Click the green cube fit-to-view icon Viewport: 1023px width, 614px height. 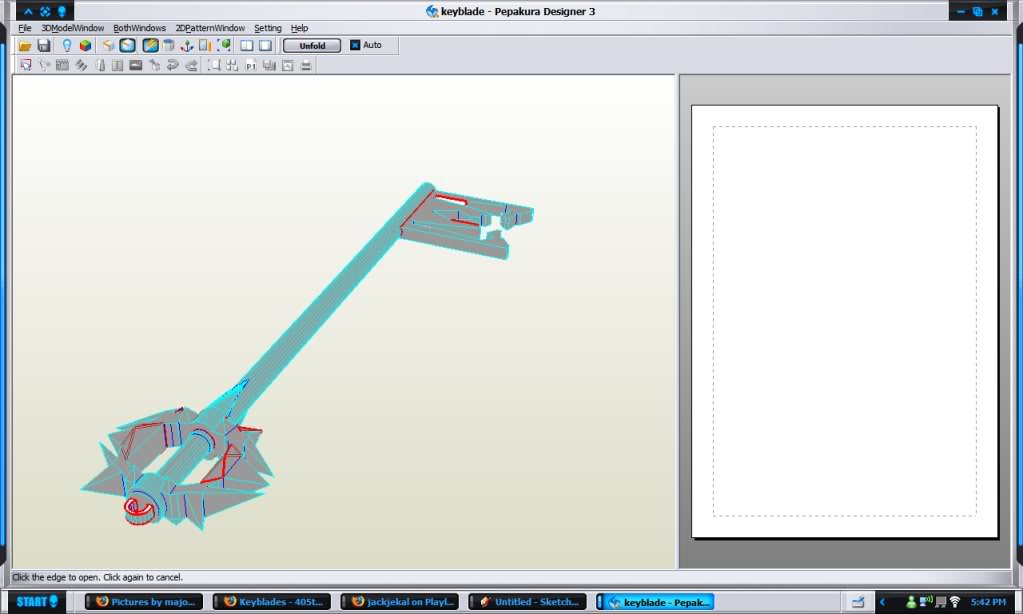click(x=224, y=46)
